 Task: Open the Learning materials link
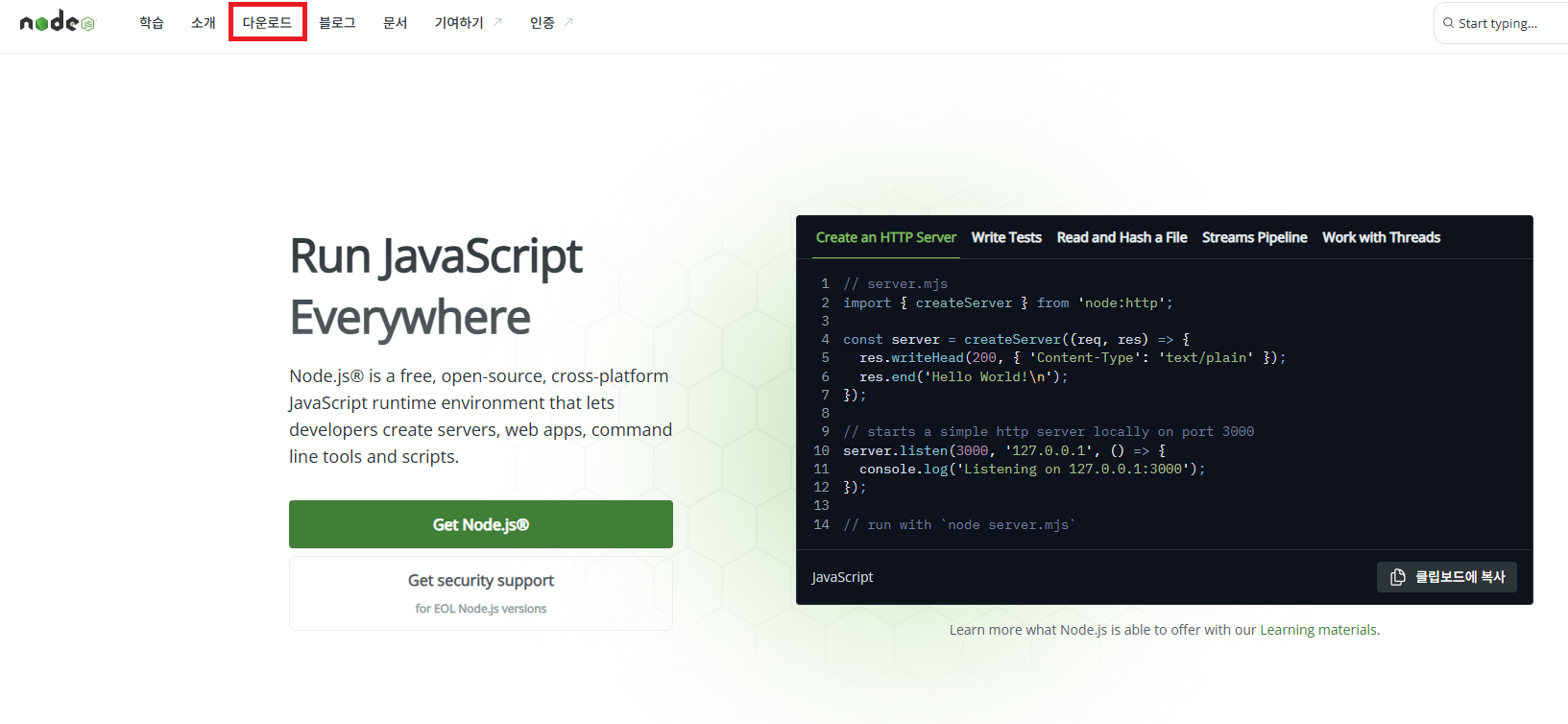[x=1318, y=630]
